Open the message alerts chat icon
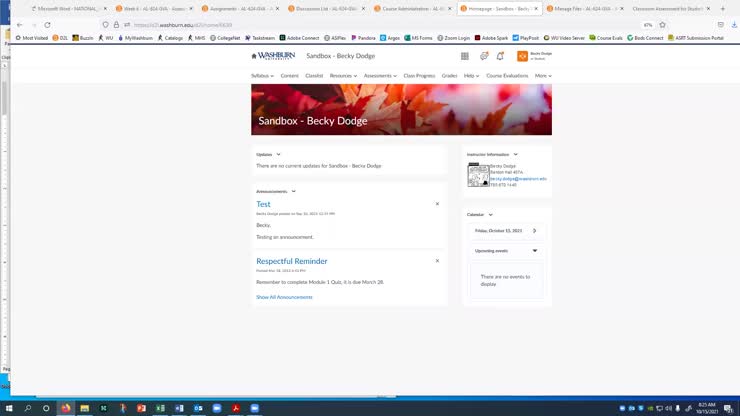 click(x=484, y=56)
